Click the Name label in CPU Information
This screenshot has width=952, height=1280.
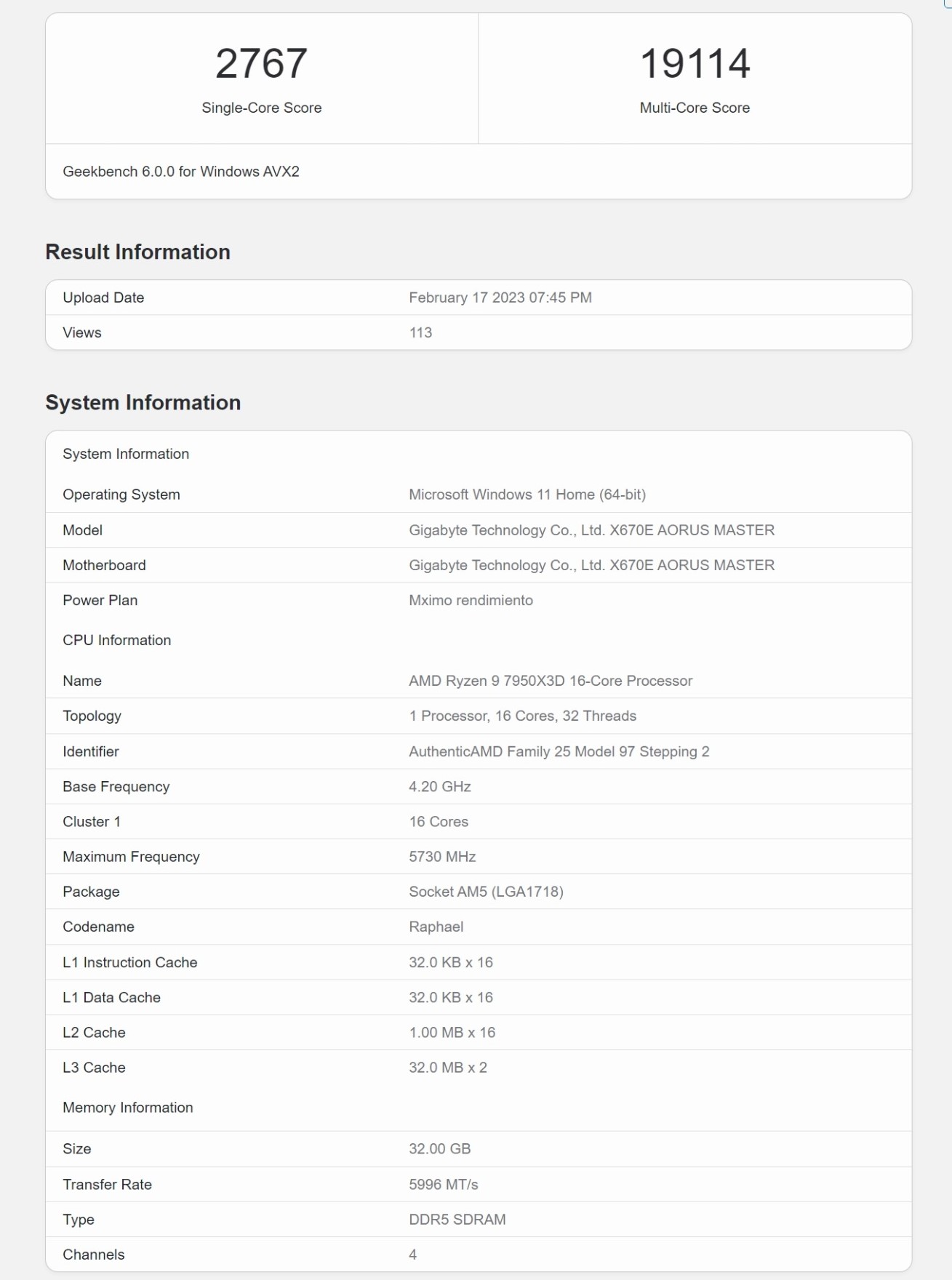82,681
